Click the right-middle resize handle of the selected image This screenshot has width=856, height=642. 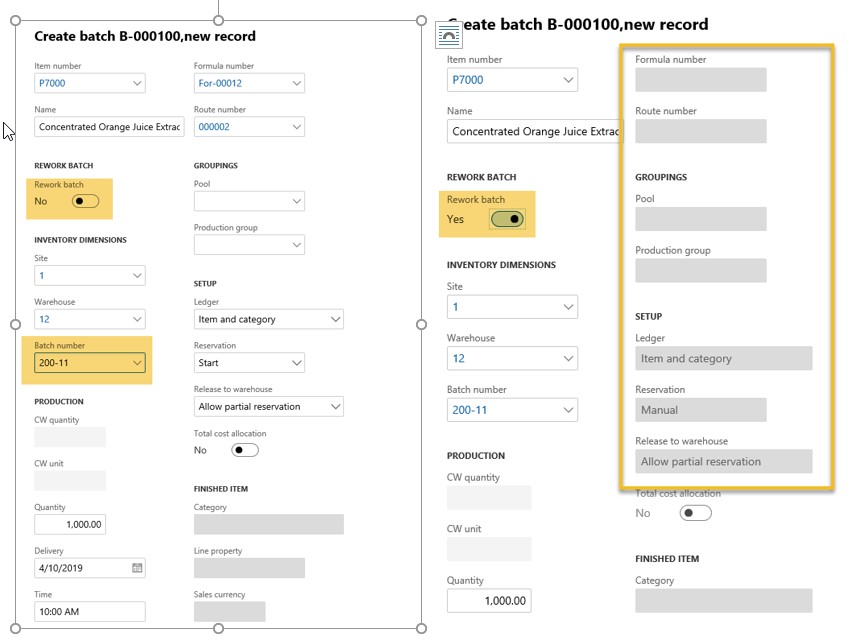tap(421, 324)
